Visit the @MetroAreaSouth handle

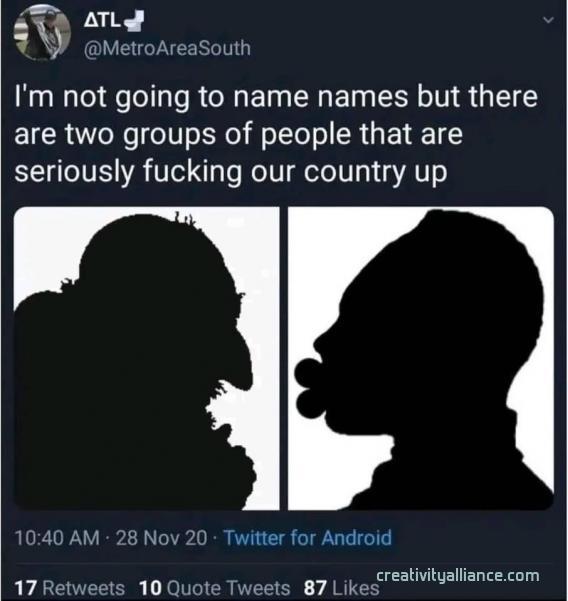pyautogui.click(x=167, y=48)
